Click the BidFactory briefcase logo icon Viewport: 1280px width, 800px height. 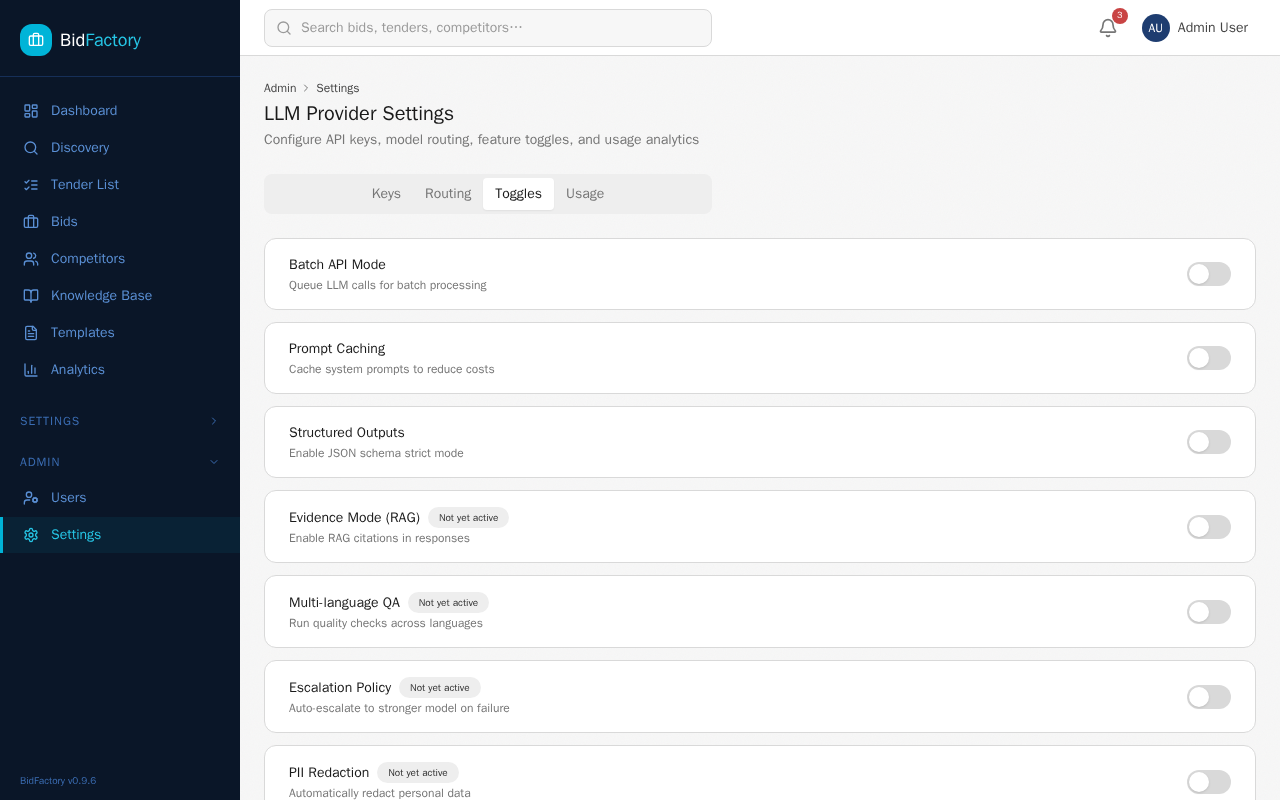36,40
